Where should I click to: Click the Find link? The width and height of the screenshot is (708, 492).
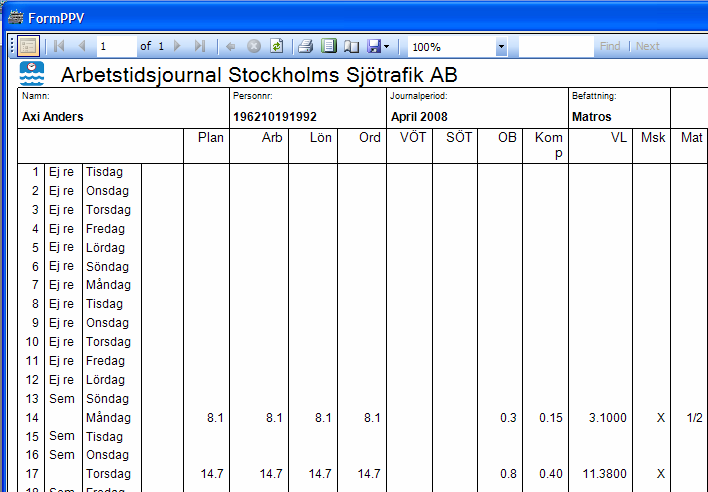click(610, 46)
